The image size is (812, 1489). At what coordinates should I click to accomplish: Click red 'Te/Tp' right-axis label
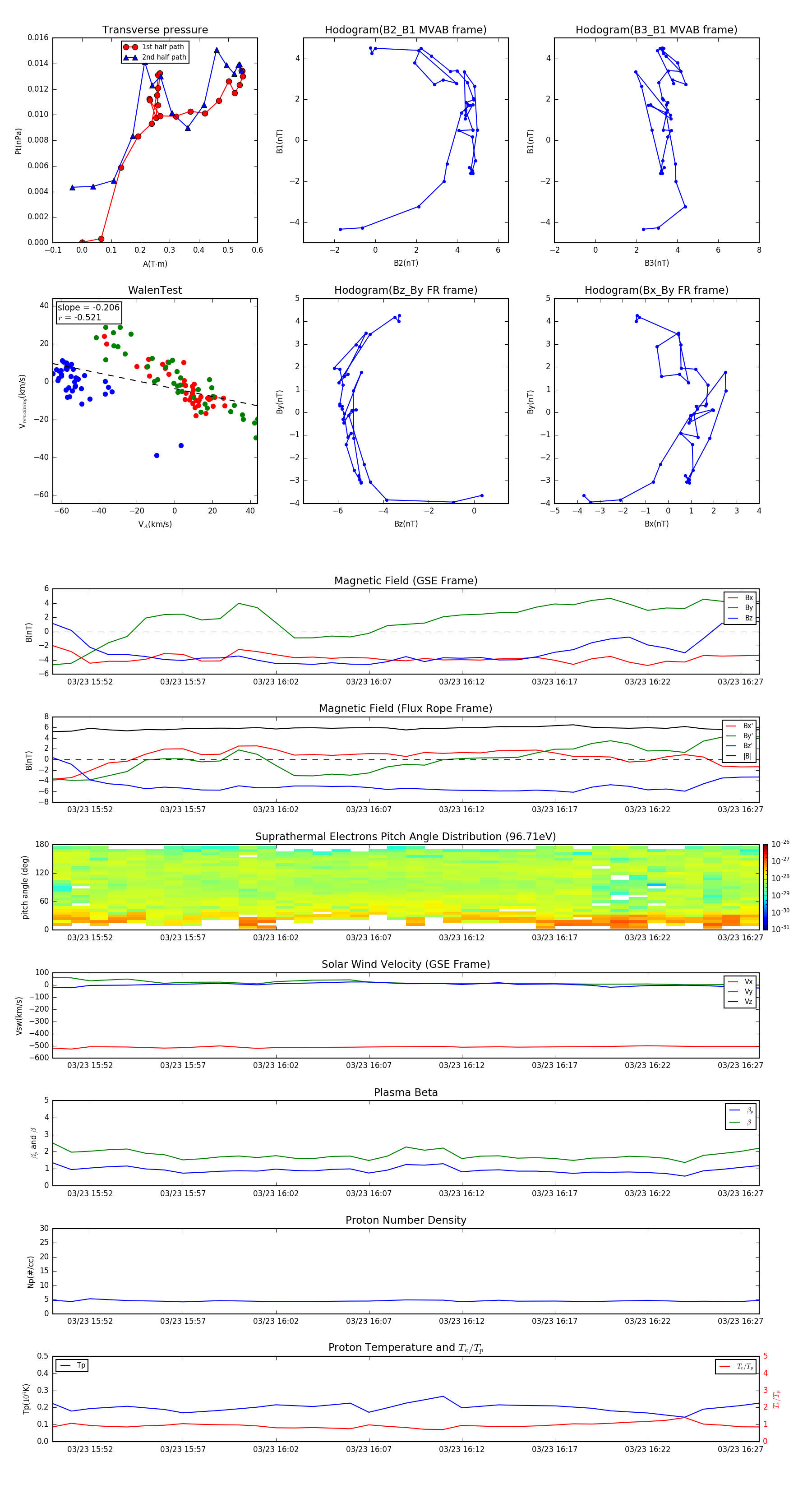(777, 1399)
